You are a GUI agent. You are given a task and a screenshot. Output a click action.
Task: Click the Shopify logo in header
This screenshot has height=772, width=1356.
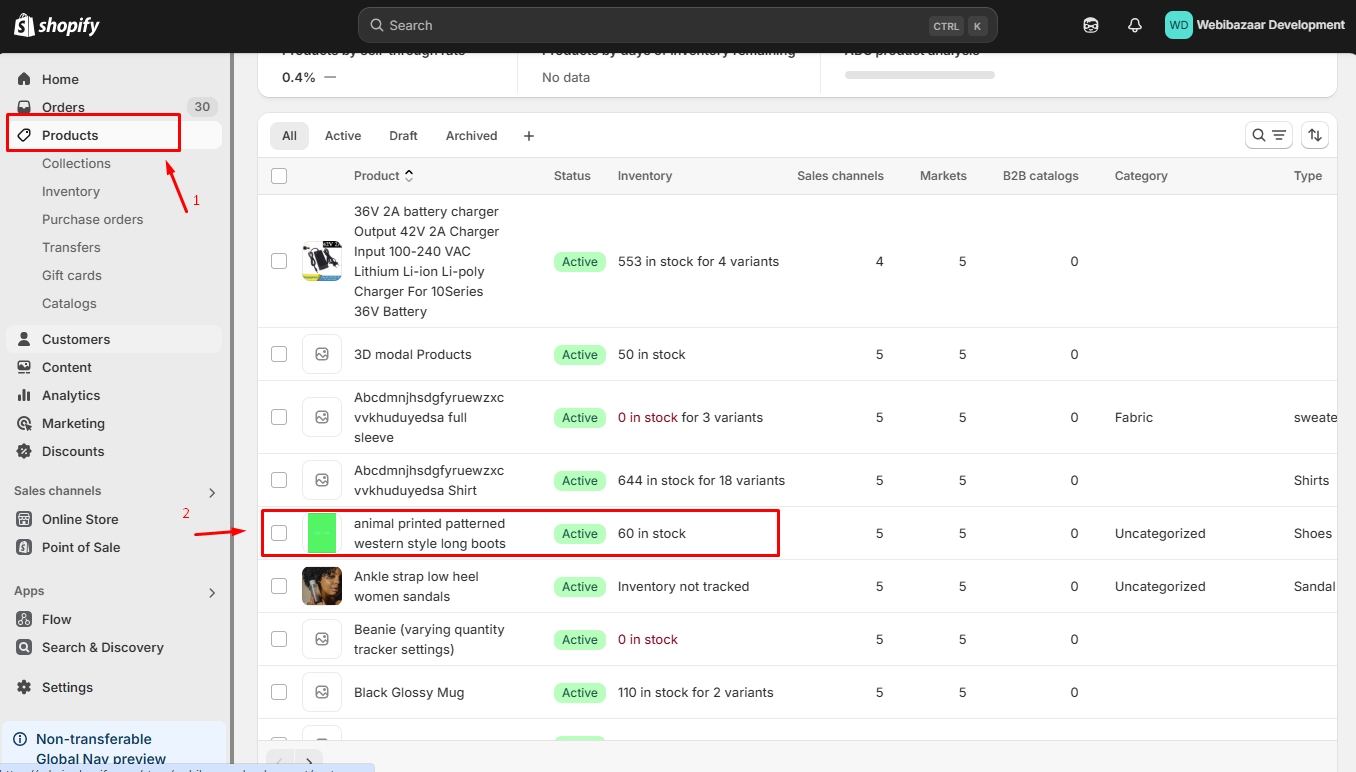pyautogui.click(x=57, y=26)
